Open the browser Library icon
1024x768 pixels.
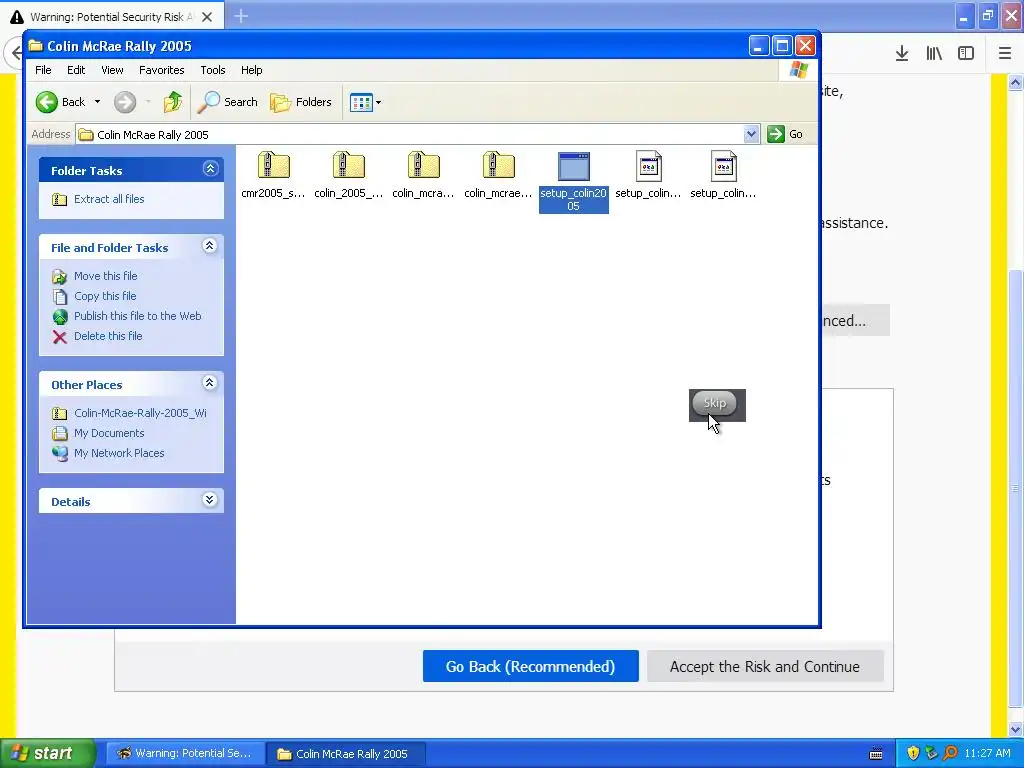click(934, 54)
